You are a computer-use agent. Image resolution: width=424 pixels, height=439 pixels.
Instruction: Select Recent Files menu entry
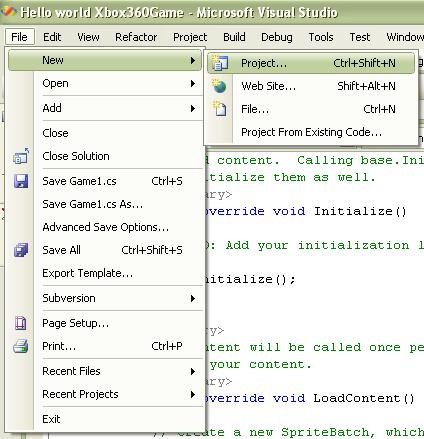coord(105,371)
